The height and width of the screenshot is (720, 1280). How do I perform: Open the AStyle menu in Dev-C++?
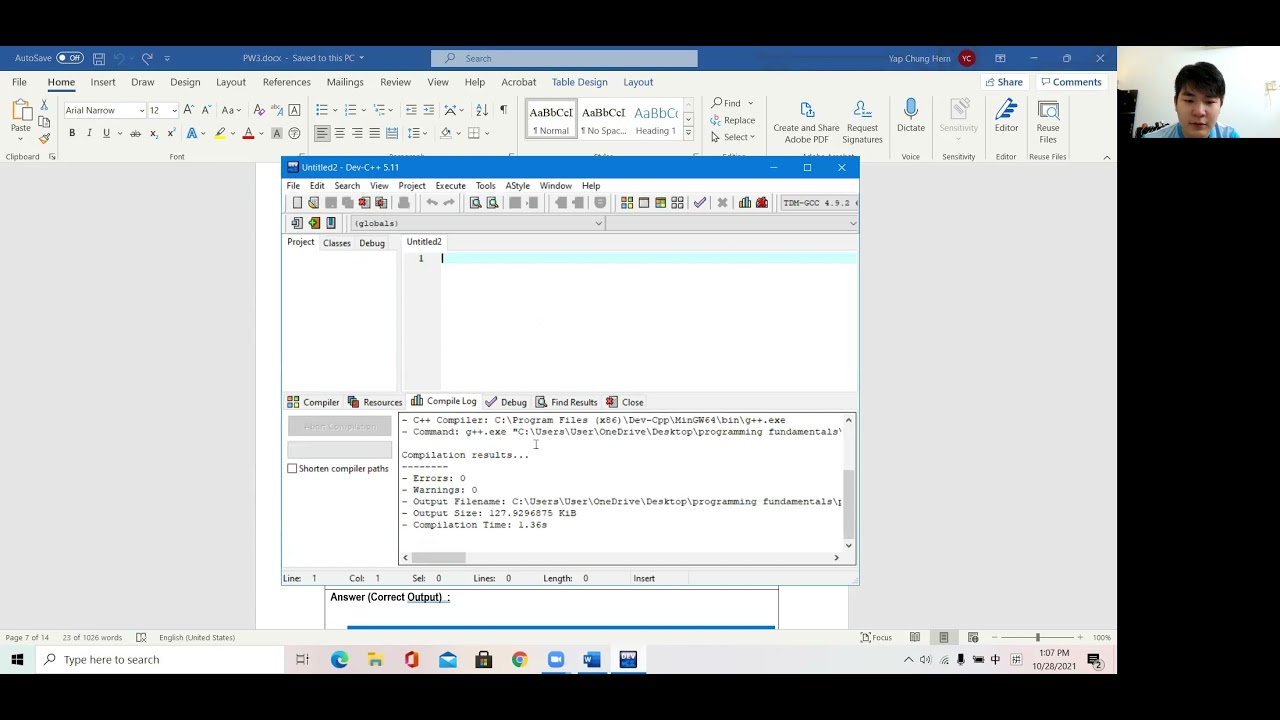517,186
